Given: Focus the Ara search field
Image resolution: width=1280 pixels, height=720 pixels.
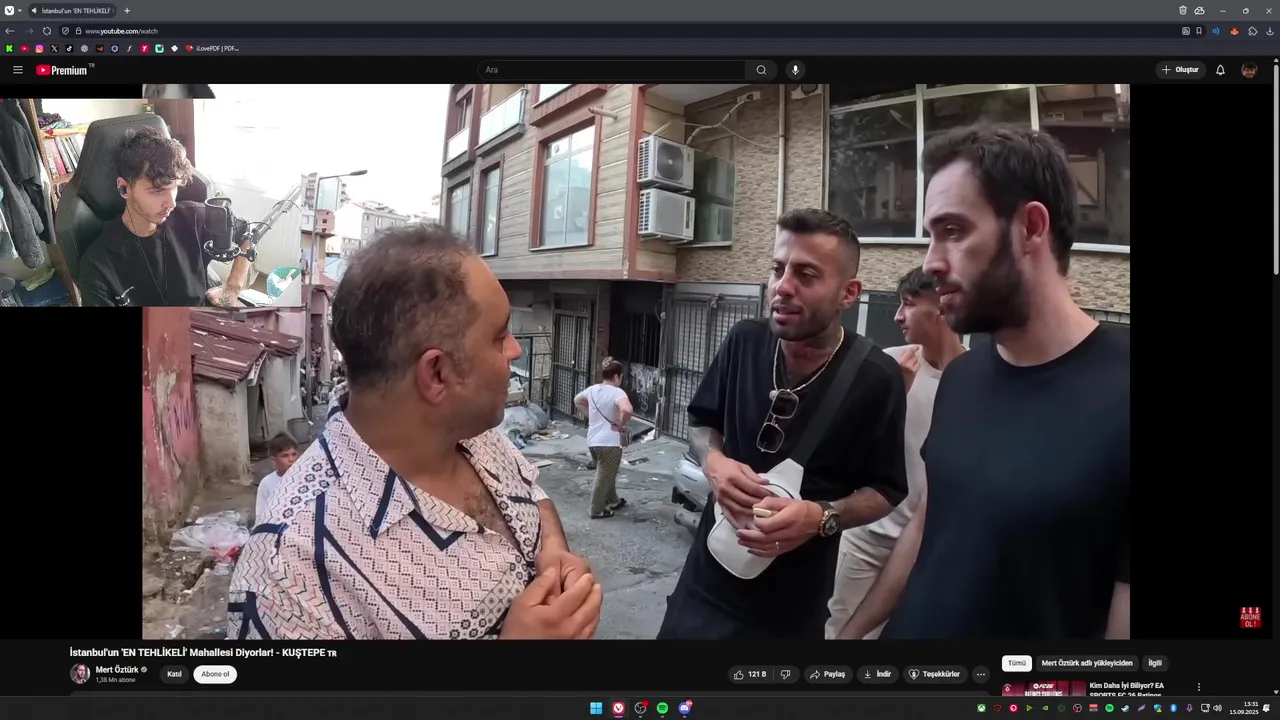Looking at the screenshot, I should (612, 70).
